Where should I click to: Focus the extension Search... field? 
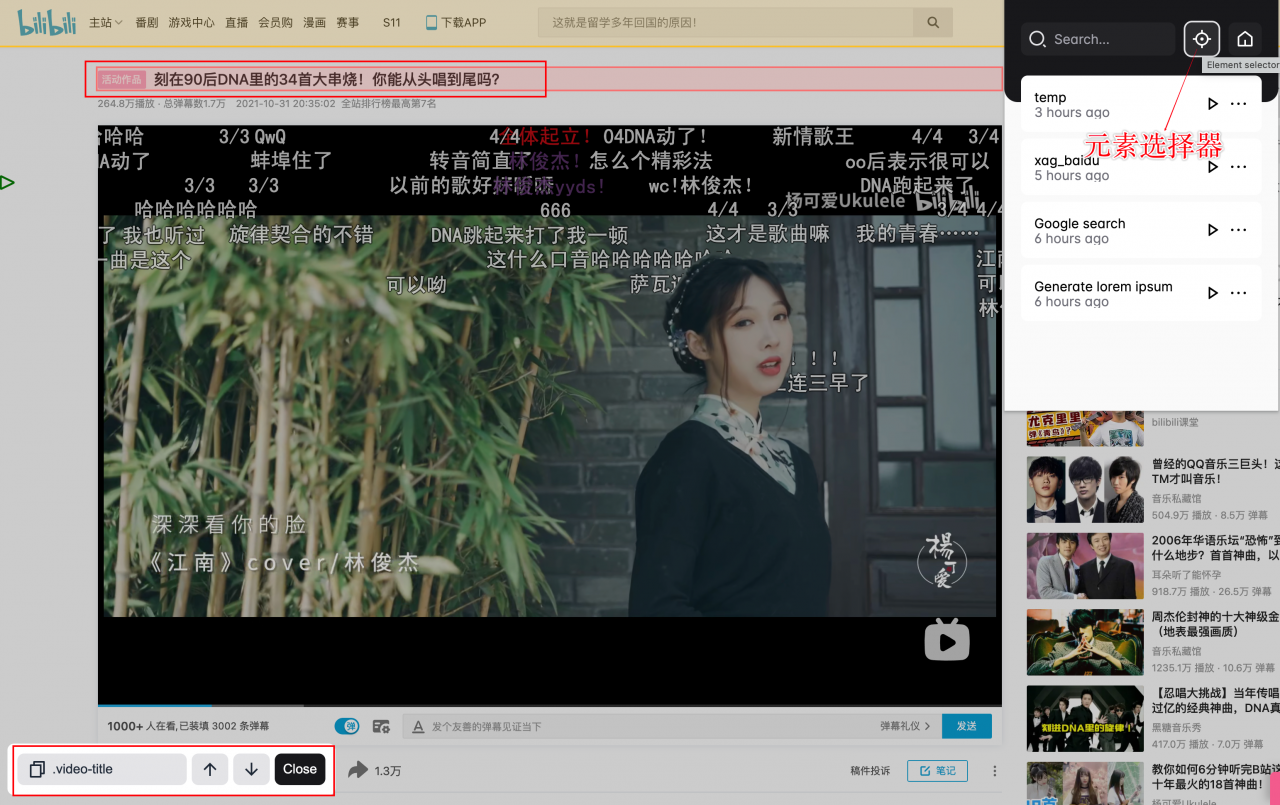point(1098,39)
